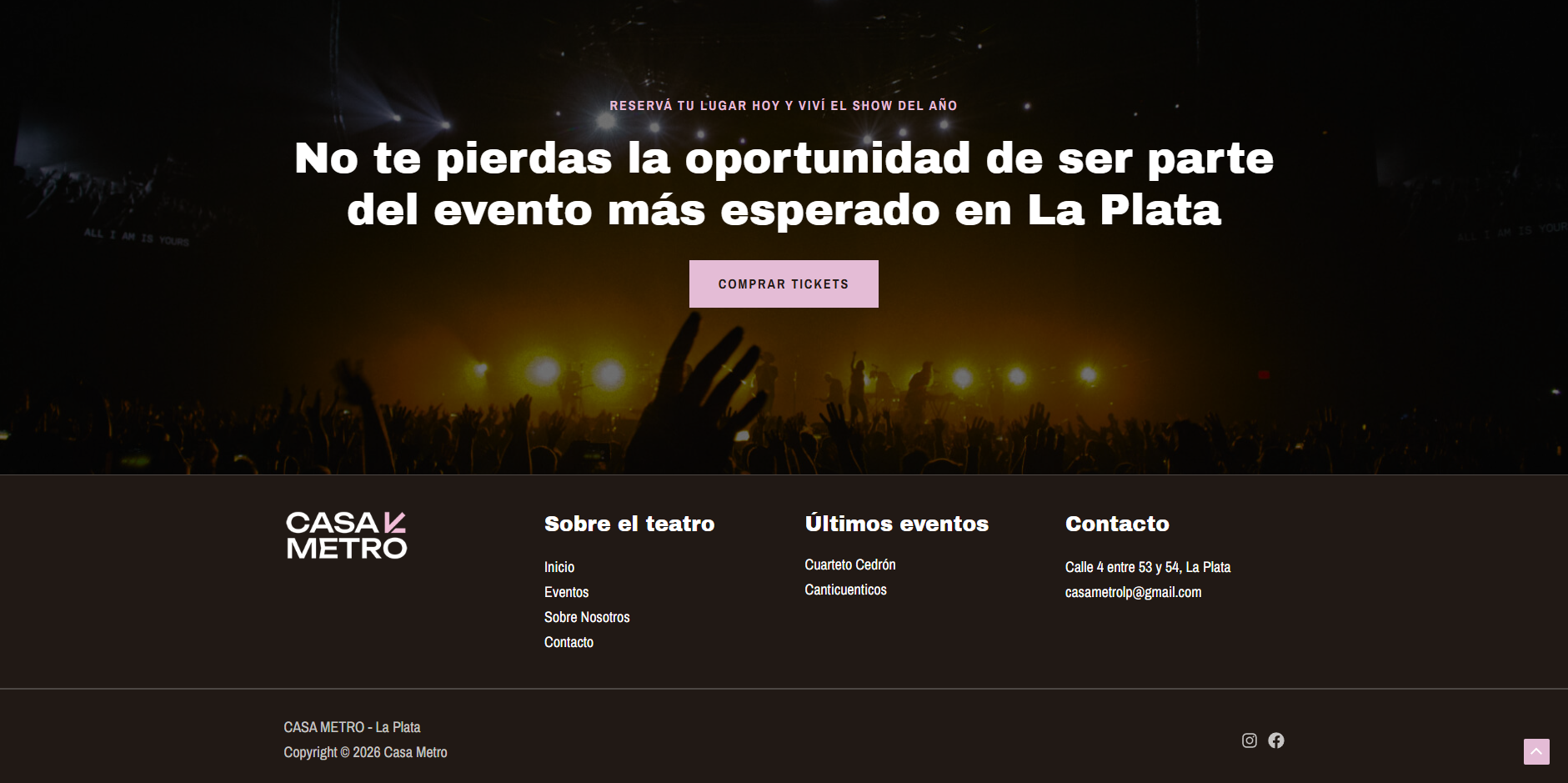Go to Eventos in footer menu

(x=567, y=592)
